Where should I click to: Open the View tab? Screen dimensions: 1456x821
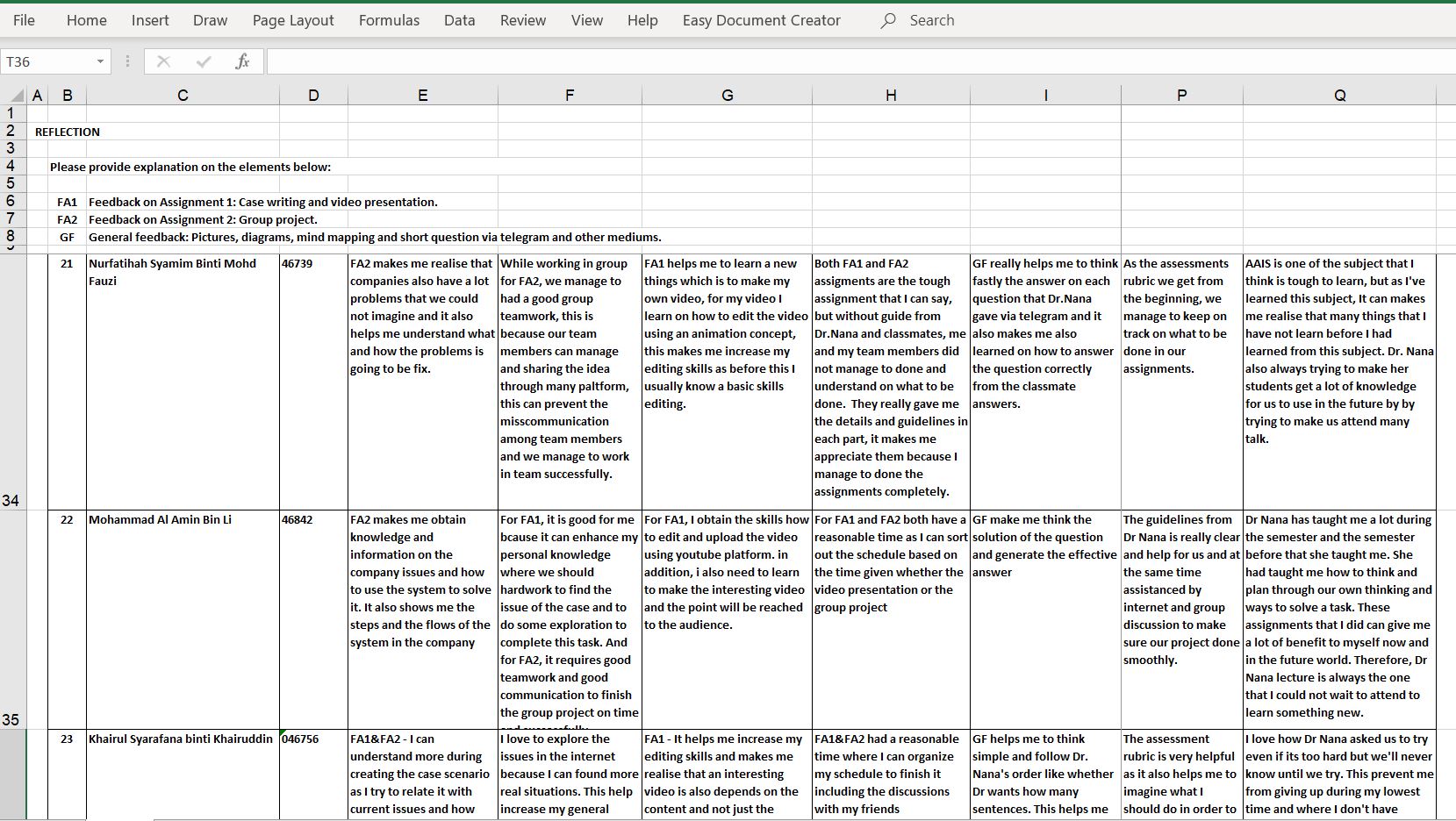pos(587,20)
